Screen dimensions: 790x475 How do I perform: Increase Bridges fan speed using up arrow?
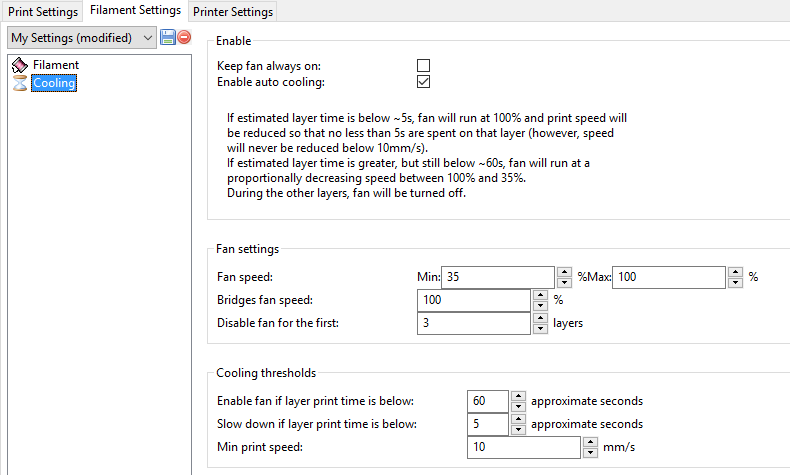point(540,294)
